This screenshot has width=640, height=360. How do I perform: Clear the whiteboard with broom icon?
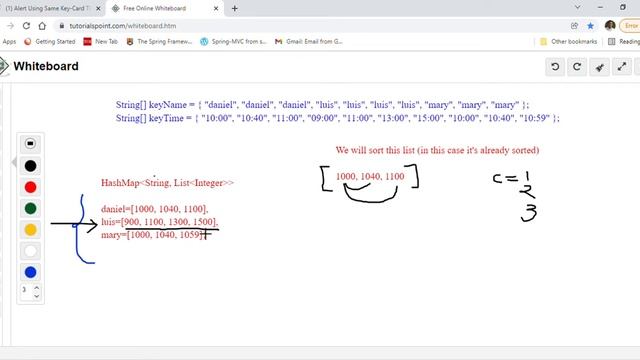pyautogui.click(x=600, y=67)
